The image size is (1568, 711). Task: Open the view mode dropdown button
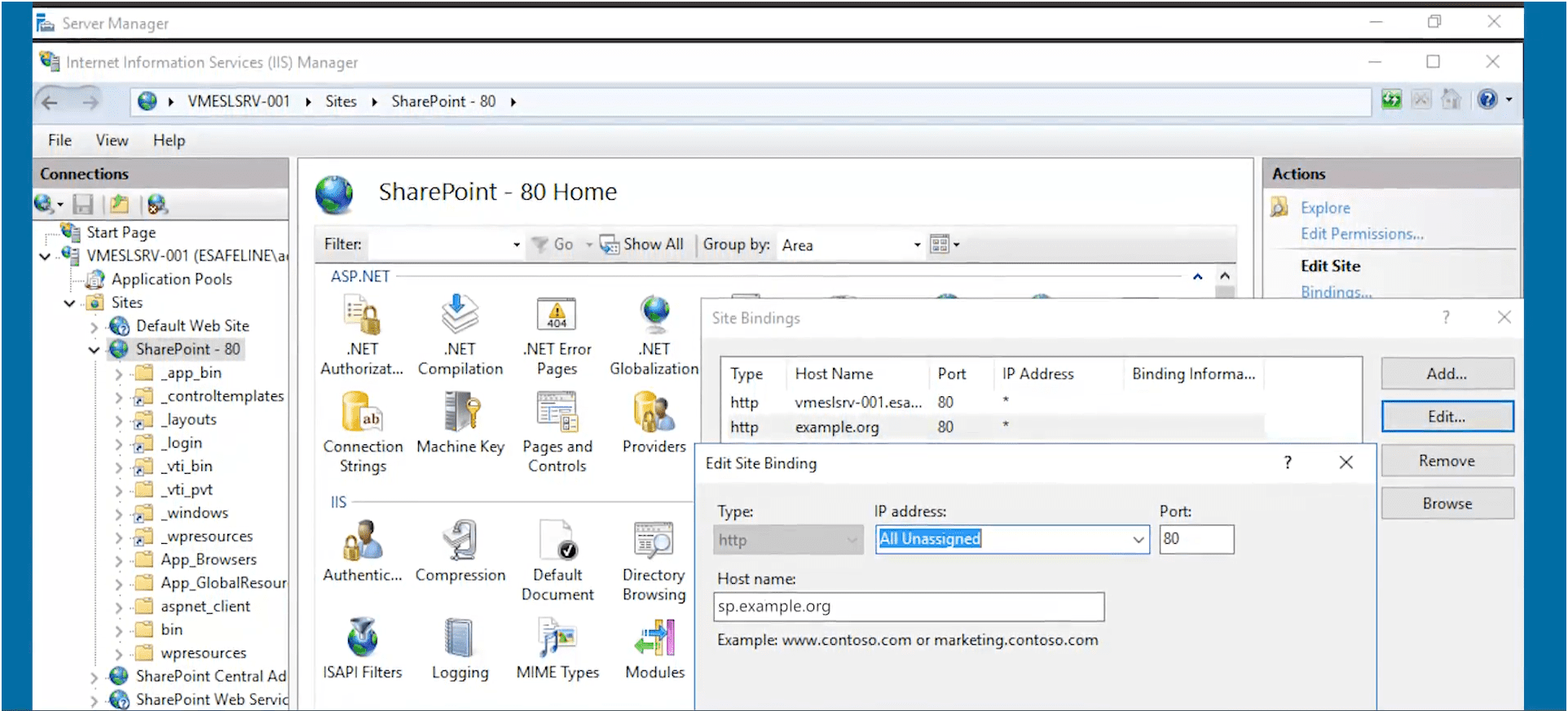tap(945, 244)
